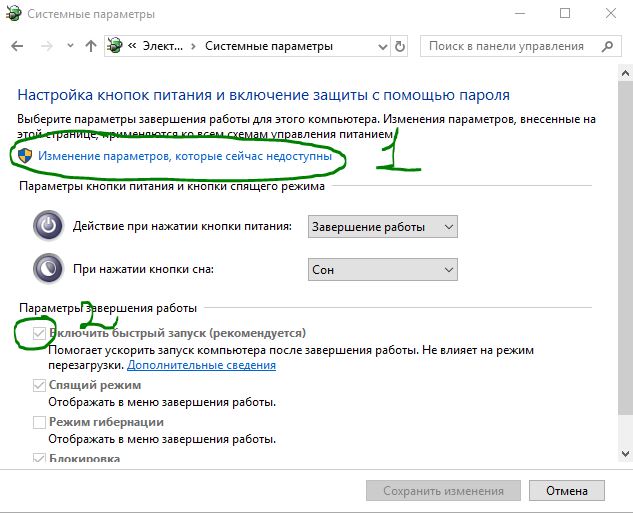This screenshot has width=633, height=513.
Task: Click the address bar power options icon
Action: pos(115,46)
